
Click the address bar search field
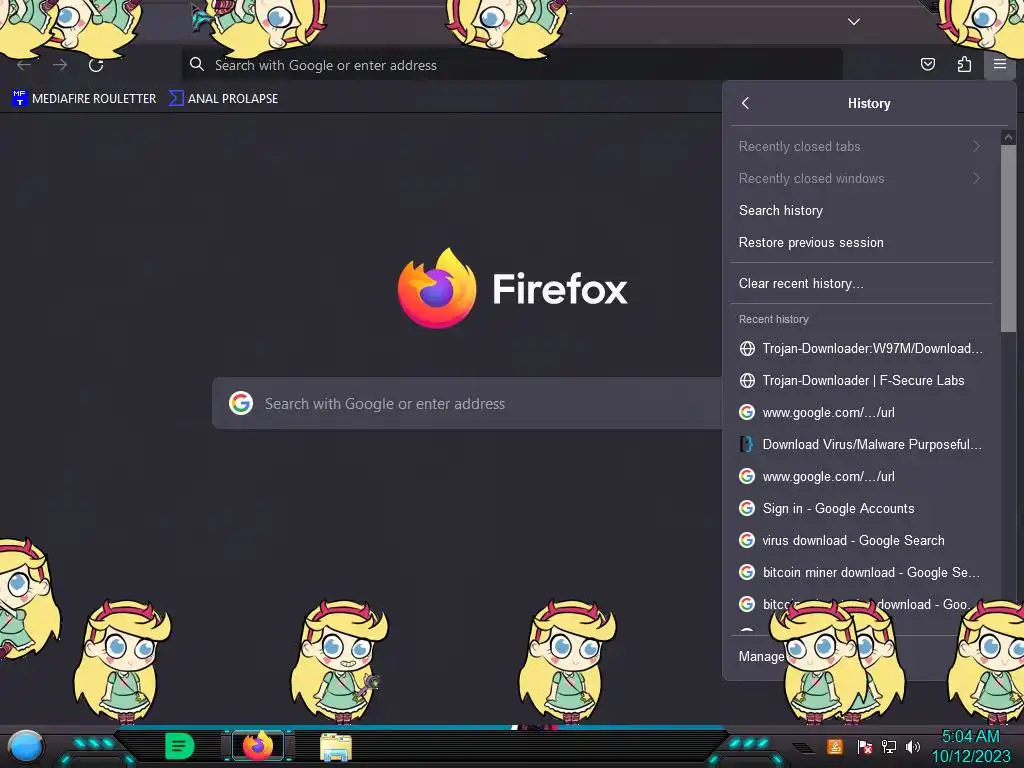coord(512,65)
